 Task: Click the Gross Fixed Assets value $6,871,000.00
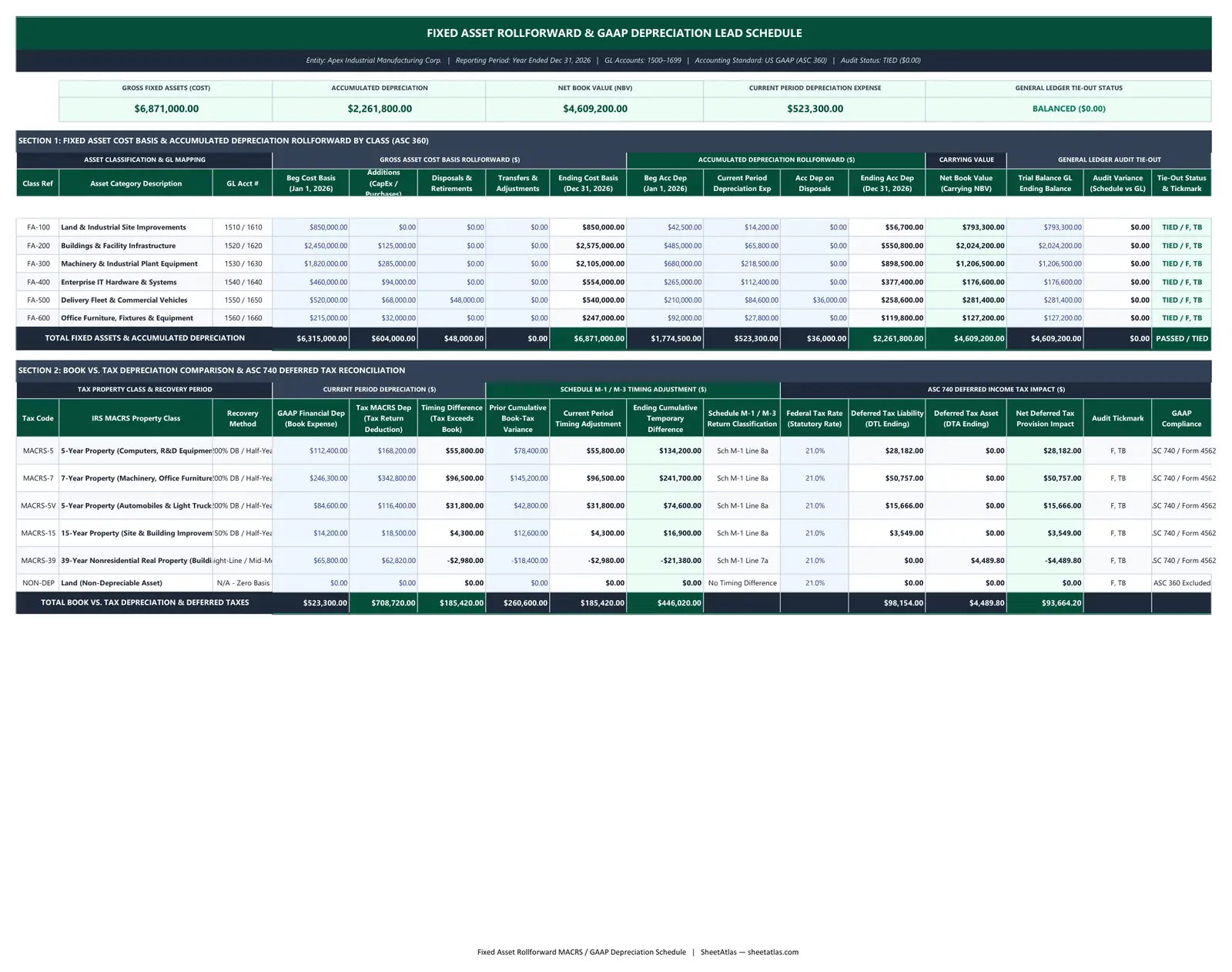[x=166, y=109]
